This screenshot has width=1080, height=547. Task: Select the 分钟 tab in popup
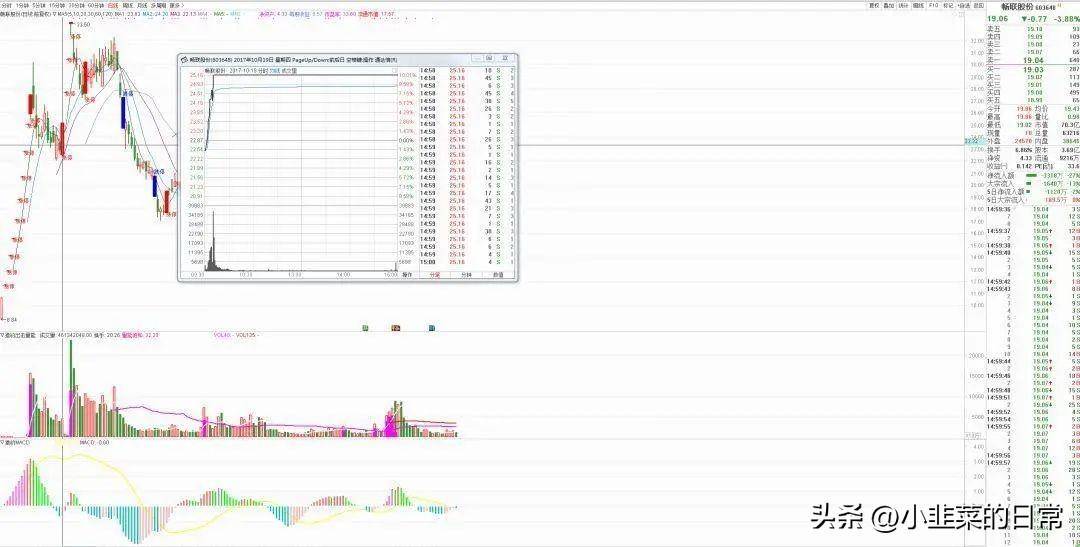[466, 274]
